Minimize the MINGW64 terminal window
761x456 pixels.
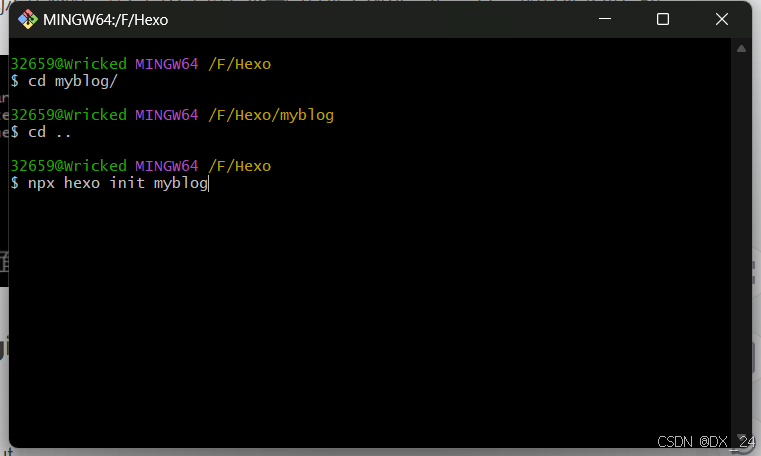coord(605,19)
